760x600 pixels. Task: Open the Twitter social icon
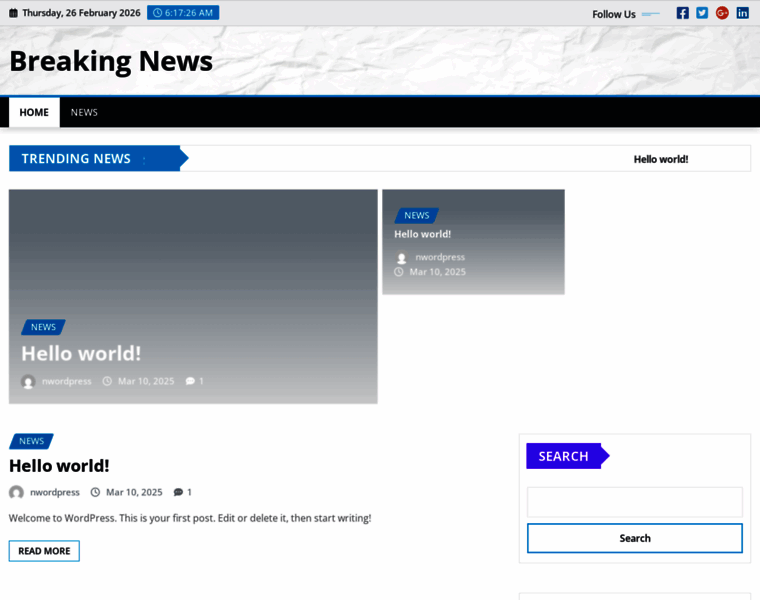click(702, 13)
